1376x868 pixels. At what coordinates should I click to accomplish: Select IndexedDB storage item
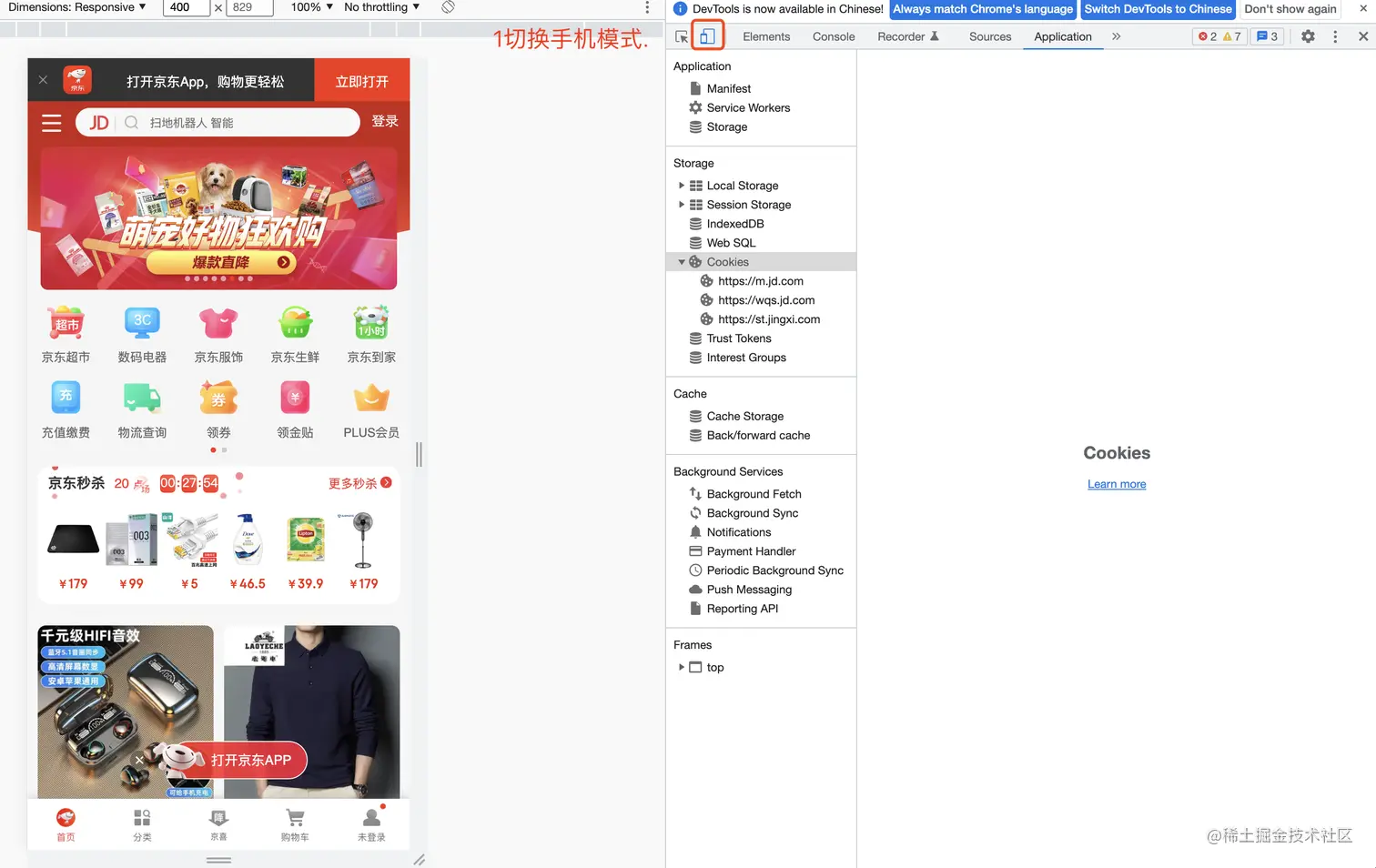pyautogui.click(x=734, y=224)
